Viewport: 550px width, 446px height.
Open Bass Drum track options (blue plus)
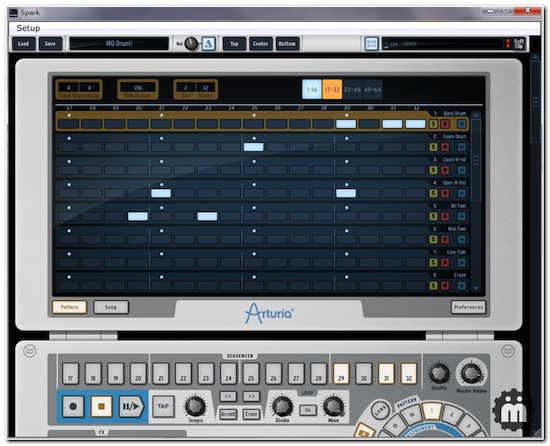462,124
